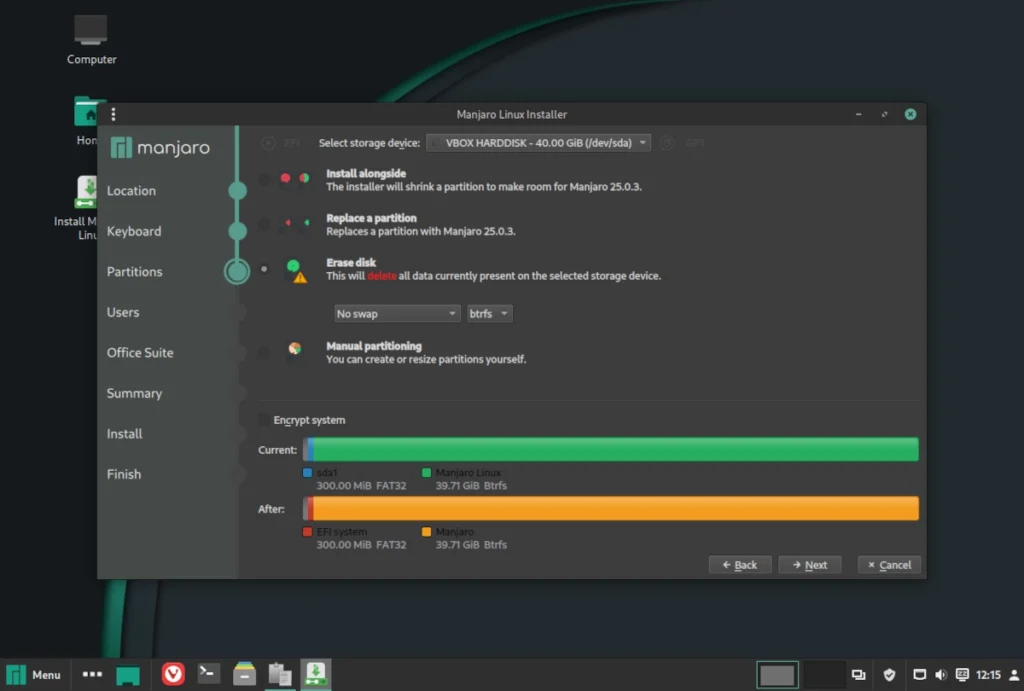Click the Replace a partition option icon

tap(296, 223)
